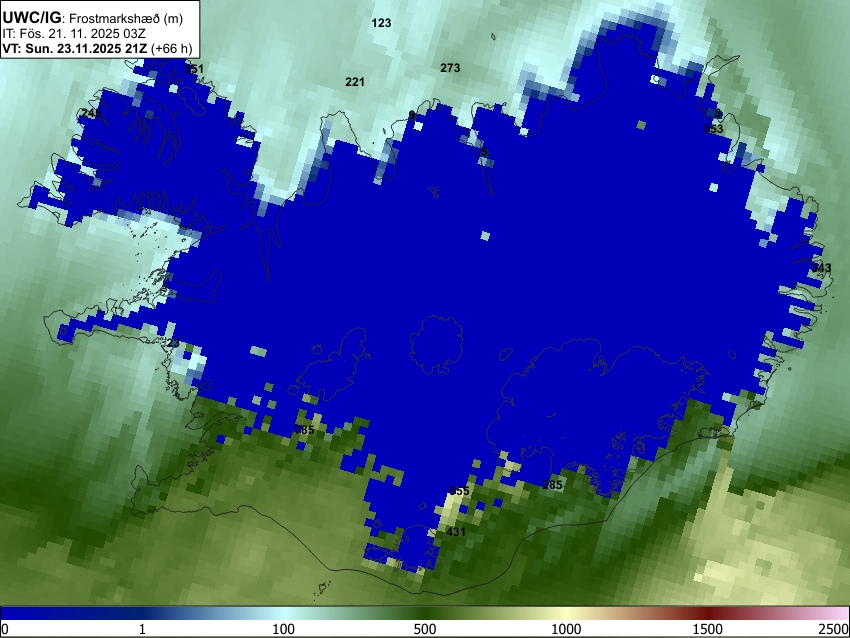Click the map value '343'
This screenshot has width=850, height=638.
(821, 268)
